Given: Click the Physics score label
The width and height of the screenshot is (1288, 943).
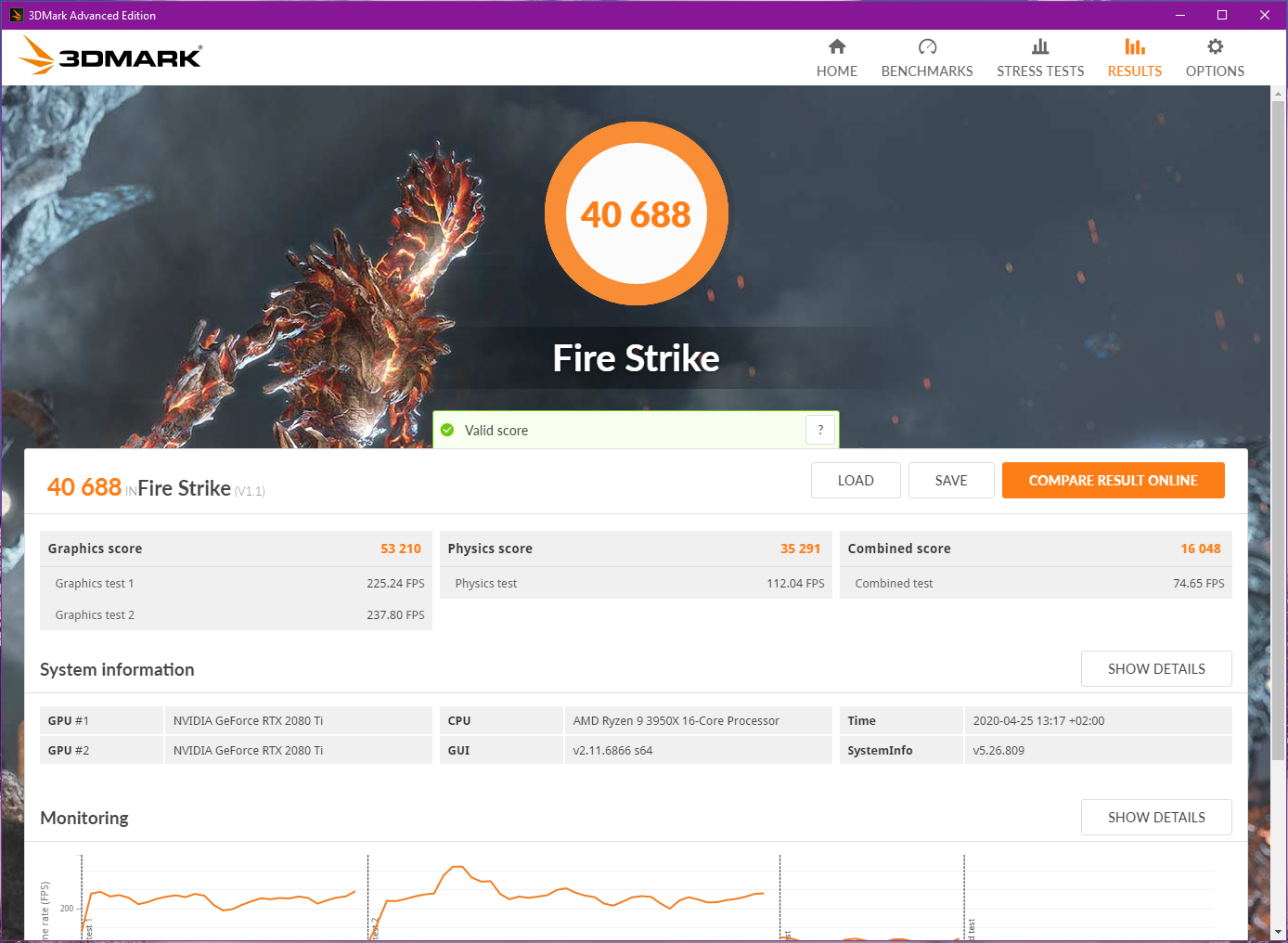Looking at the screenshot, I should 490,549.
